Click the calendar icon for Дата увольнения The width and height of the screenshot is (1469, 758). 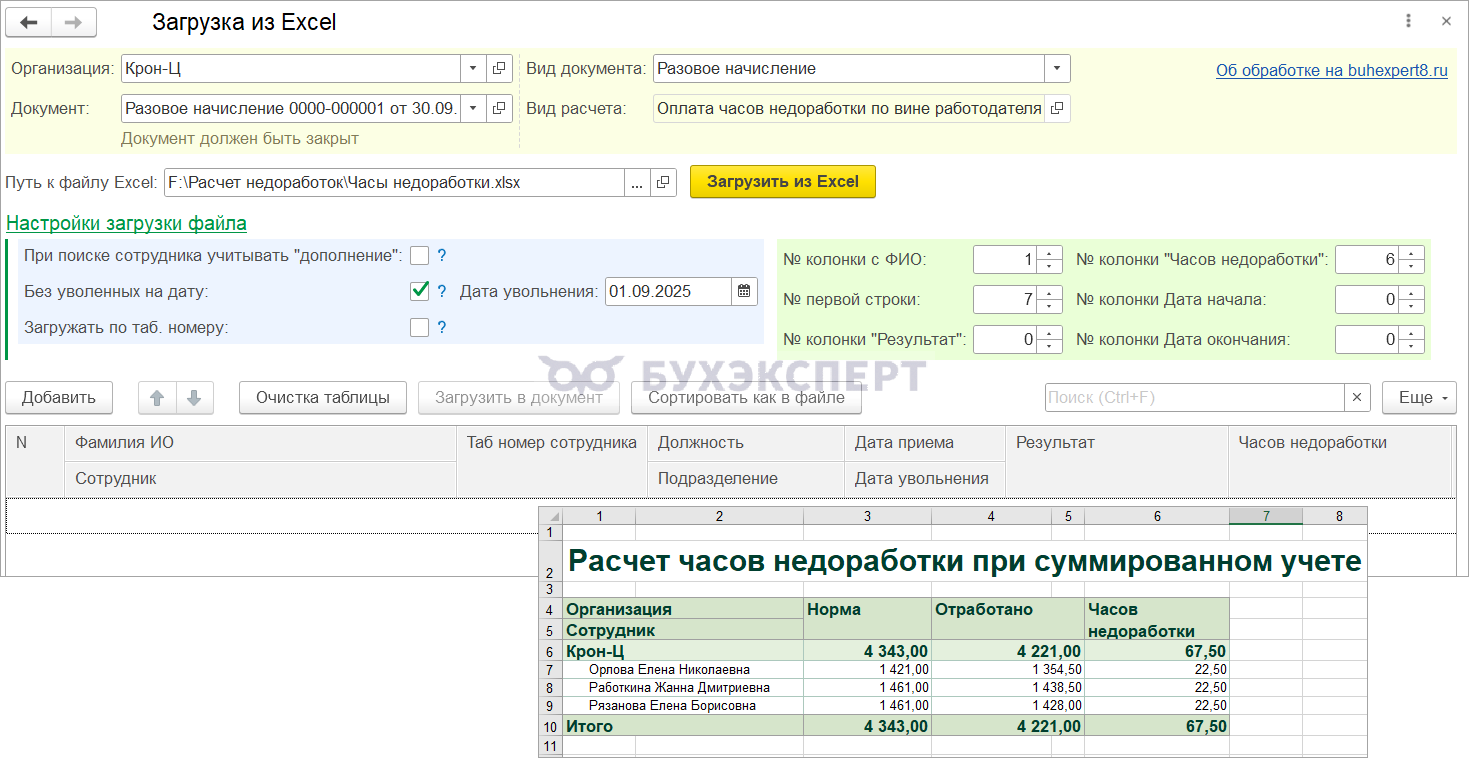click(x=744, y=292)
